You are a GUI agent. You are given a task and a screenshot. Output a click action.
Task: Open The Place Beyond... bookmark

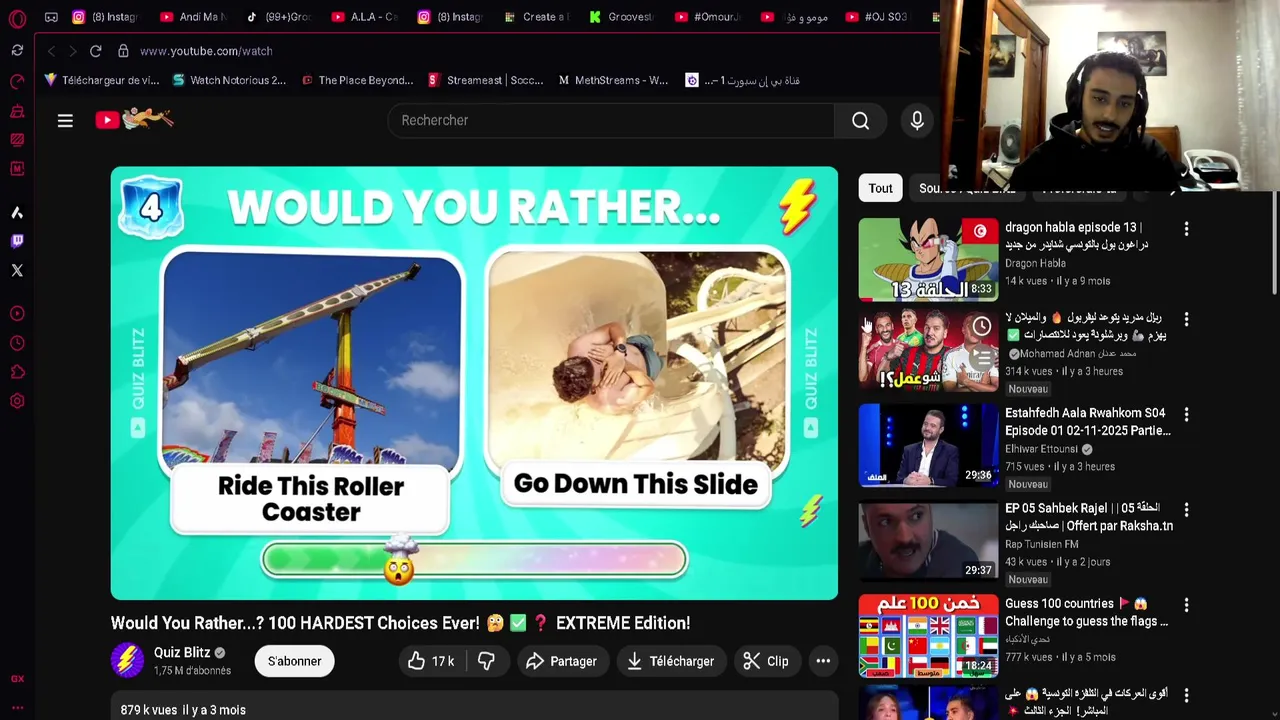pos(357,80)
